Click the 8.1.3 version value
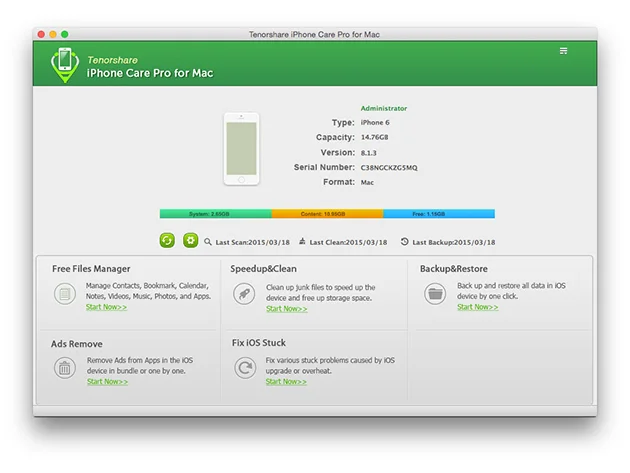Image resolution: width=630 pixels, height=473 pixels. [x=368, y=153]
